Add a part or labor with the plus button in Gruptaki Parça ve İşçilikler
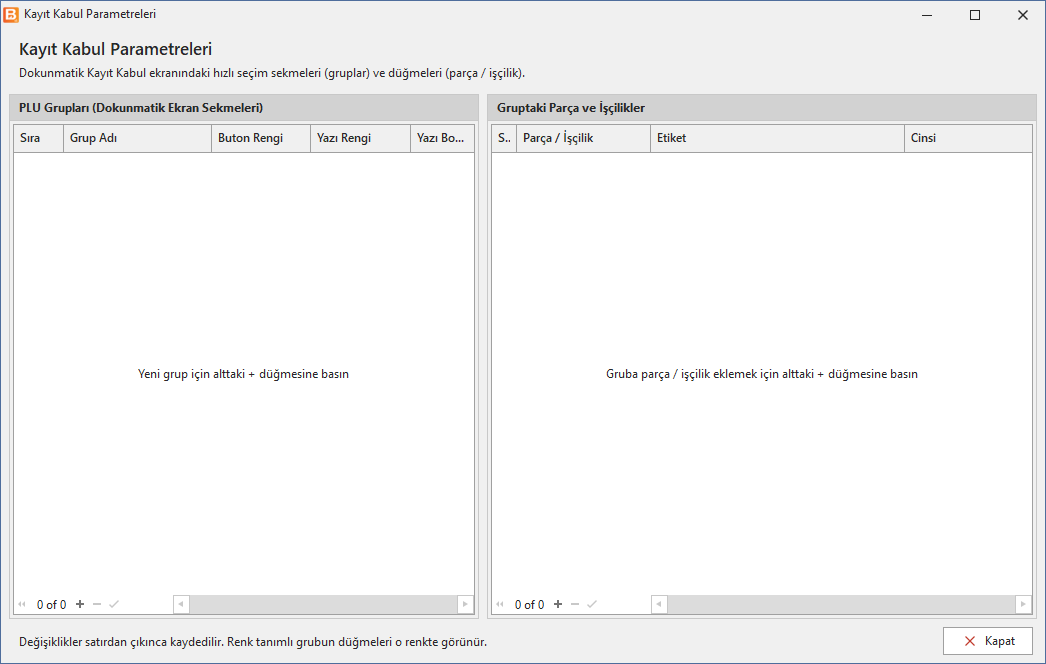The width and height of the screenshot is (1046, 664). [558, 605]
